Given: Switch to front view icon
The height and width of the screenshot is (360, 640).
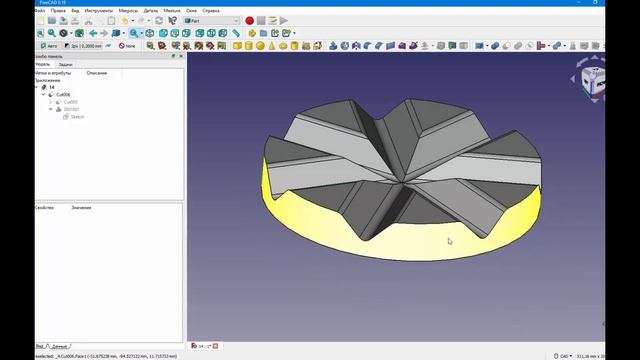Looking at the screenshot, I should point(163,33).
